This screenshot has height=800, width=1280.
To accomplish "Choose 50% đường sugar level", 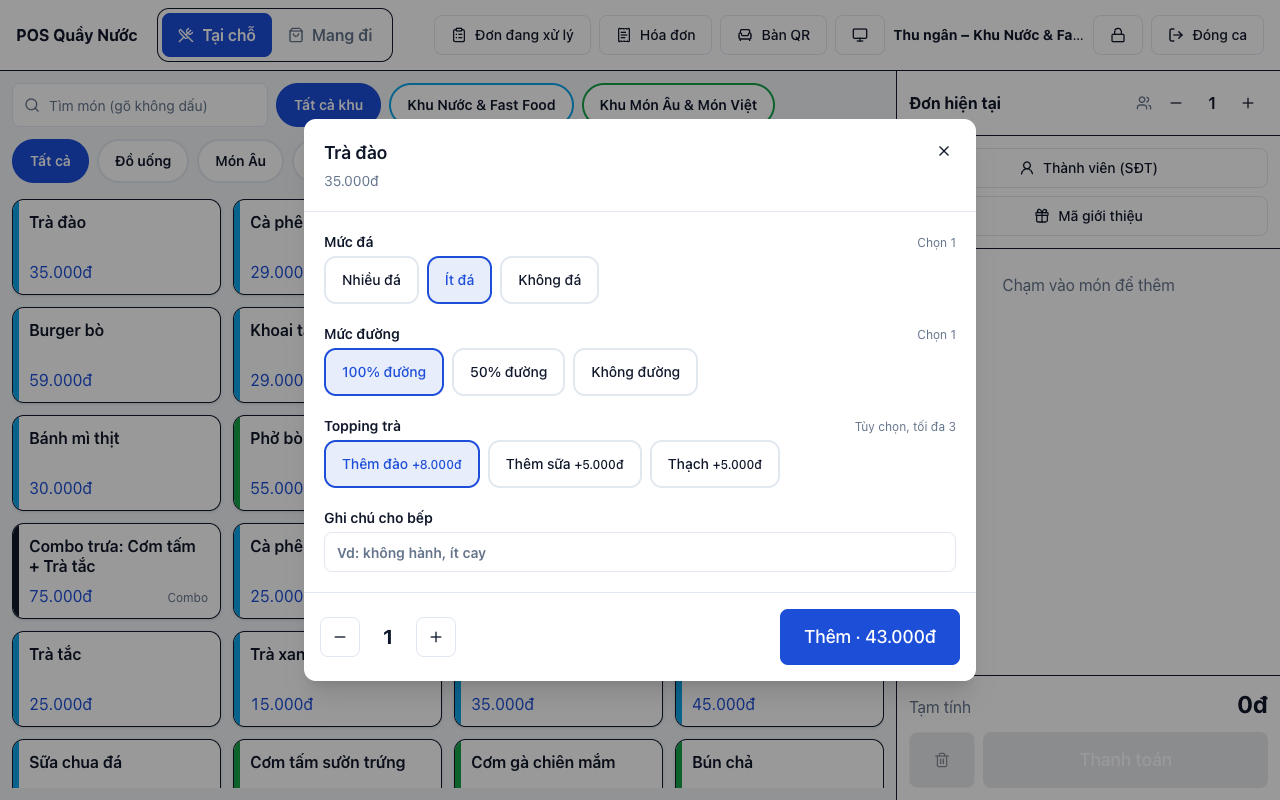I will coord(508,372).
